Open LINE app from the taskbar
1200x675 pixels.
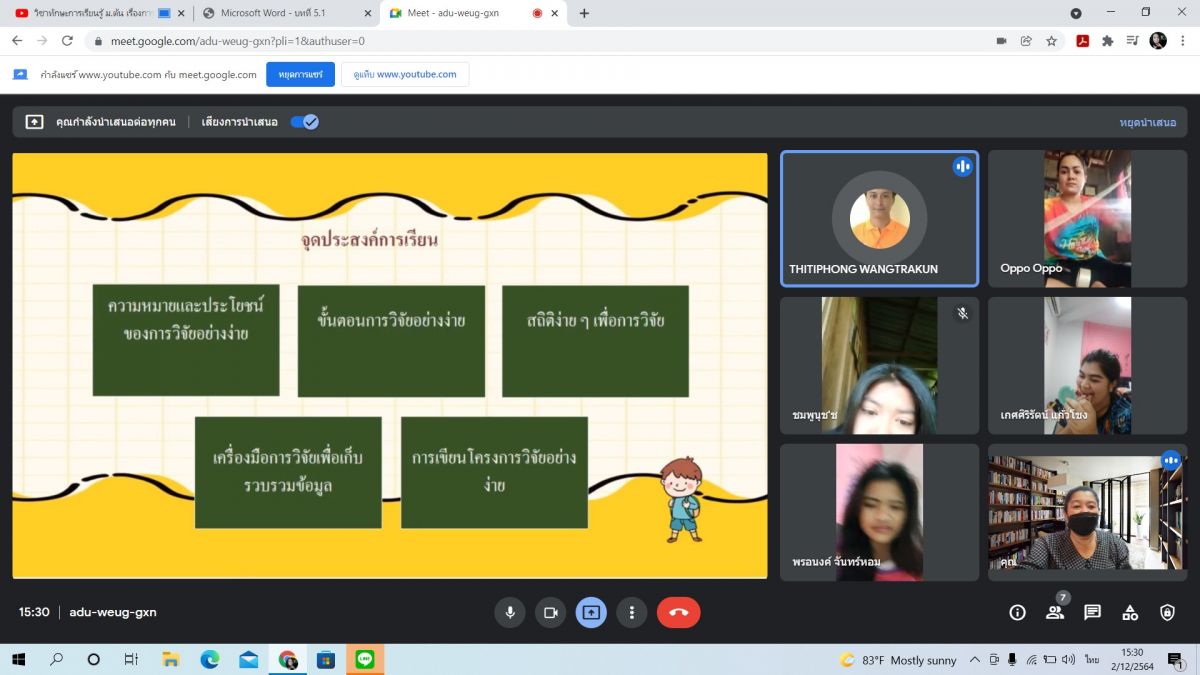(364, 660)
